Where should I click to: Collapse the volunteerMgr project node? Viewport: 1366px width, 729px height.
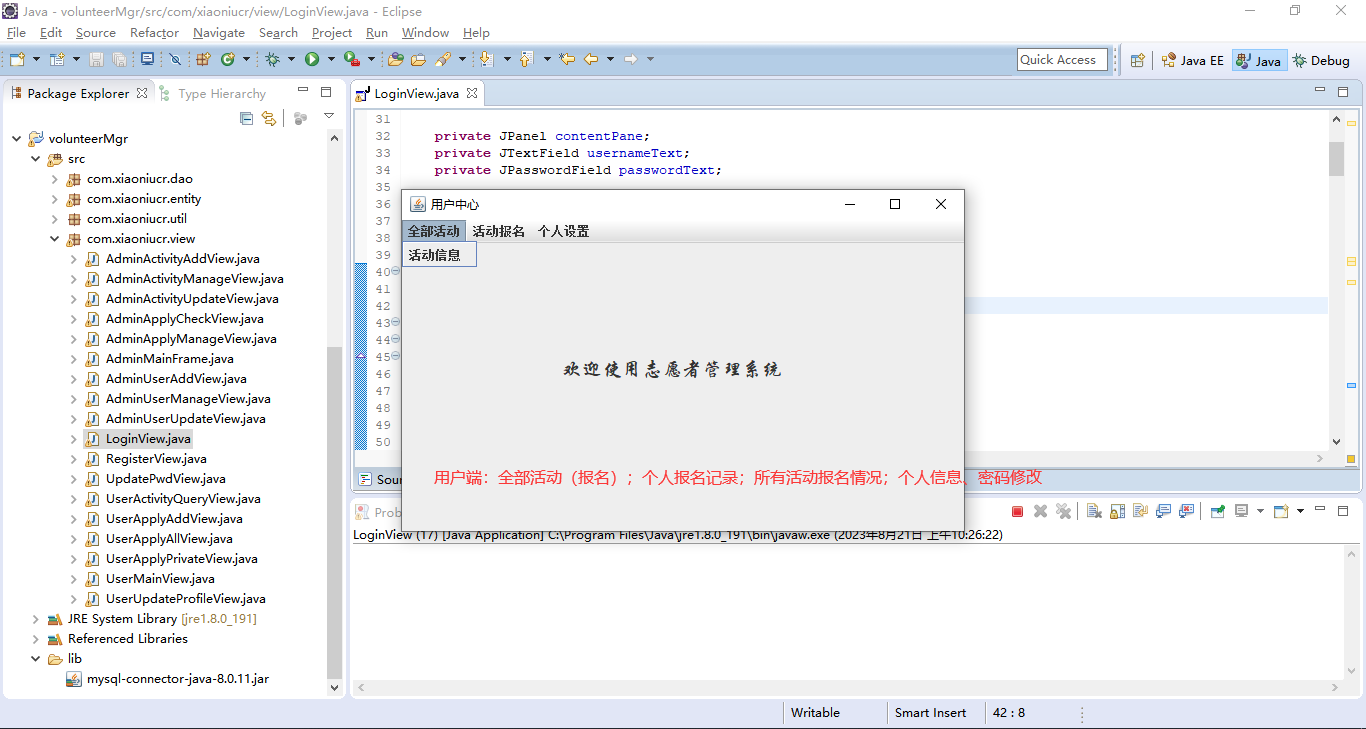pos(16,139)
